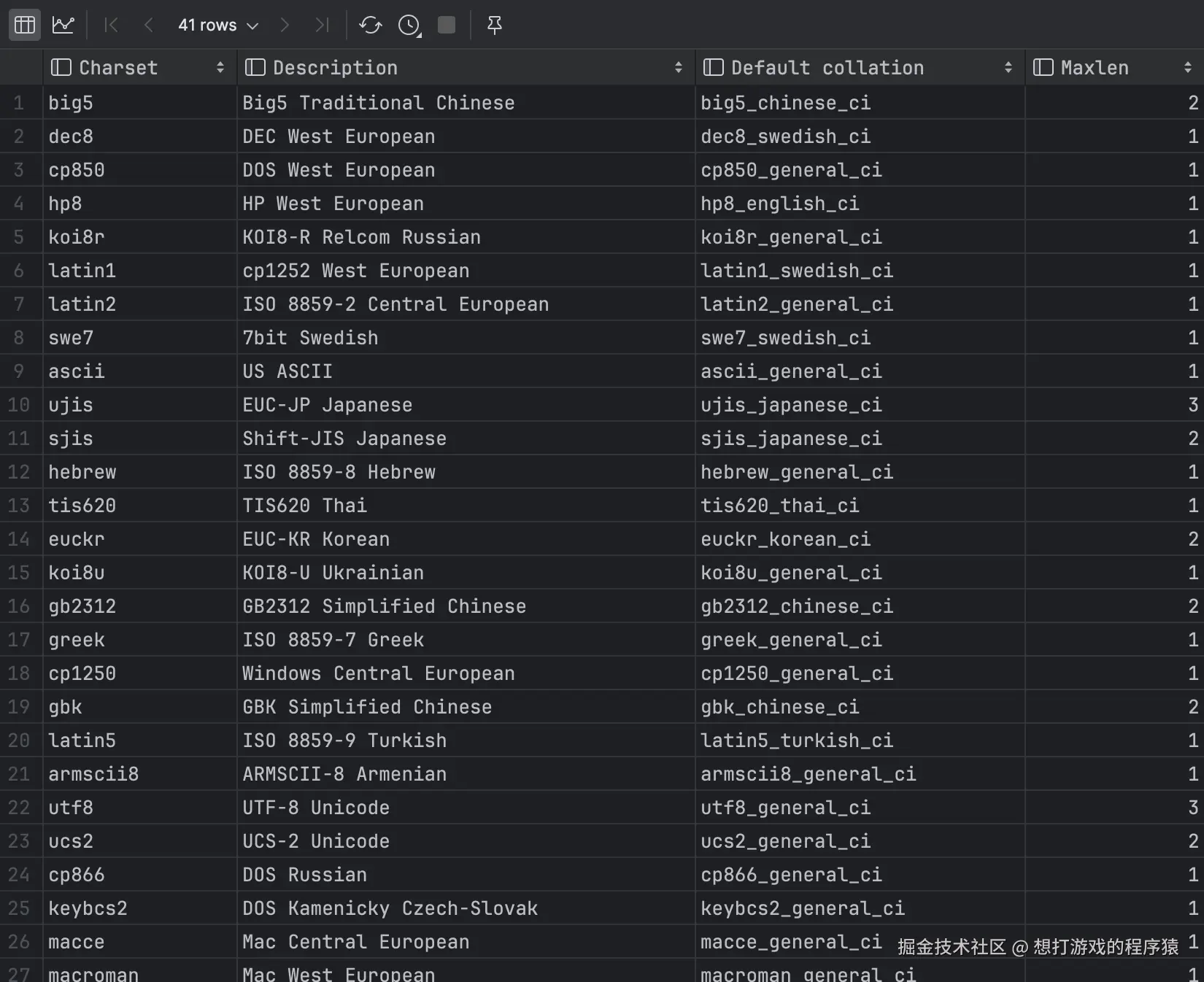This screenshot has width=1204, height=982.
Task: Sort by the Default collation column
Action: (x=1008, y=68)
